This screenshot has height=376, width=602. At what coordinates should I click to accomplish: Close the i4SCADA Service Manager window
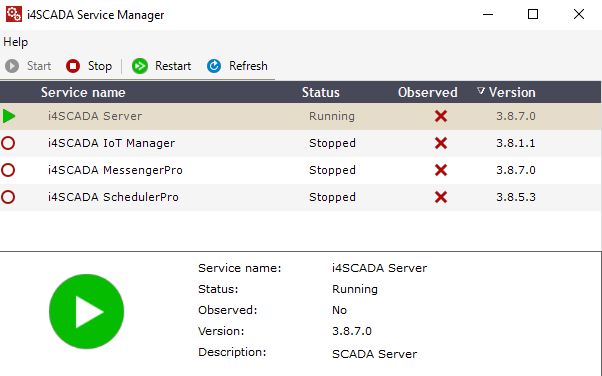[x=579, y=15]
